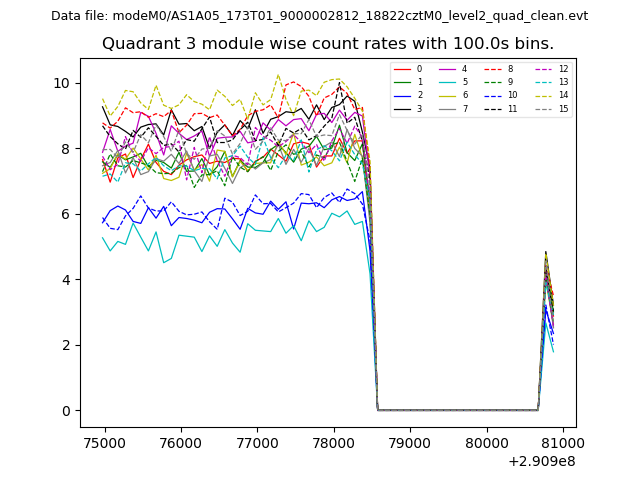
Task: Select the red dashed legend line for module 8
Action: 492,69
